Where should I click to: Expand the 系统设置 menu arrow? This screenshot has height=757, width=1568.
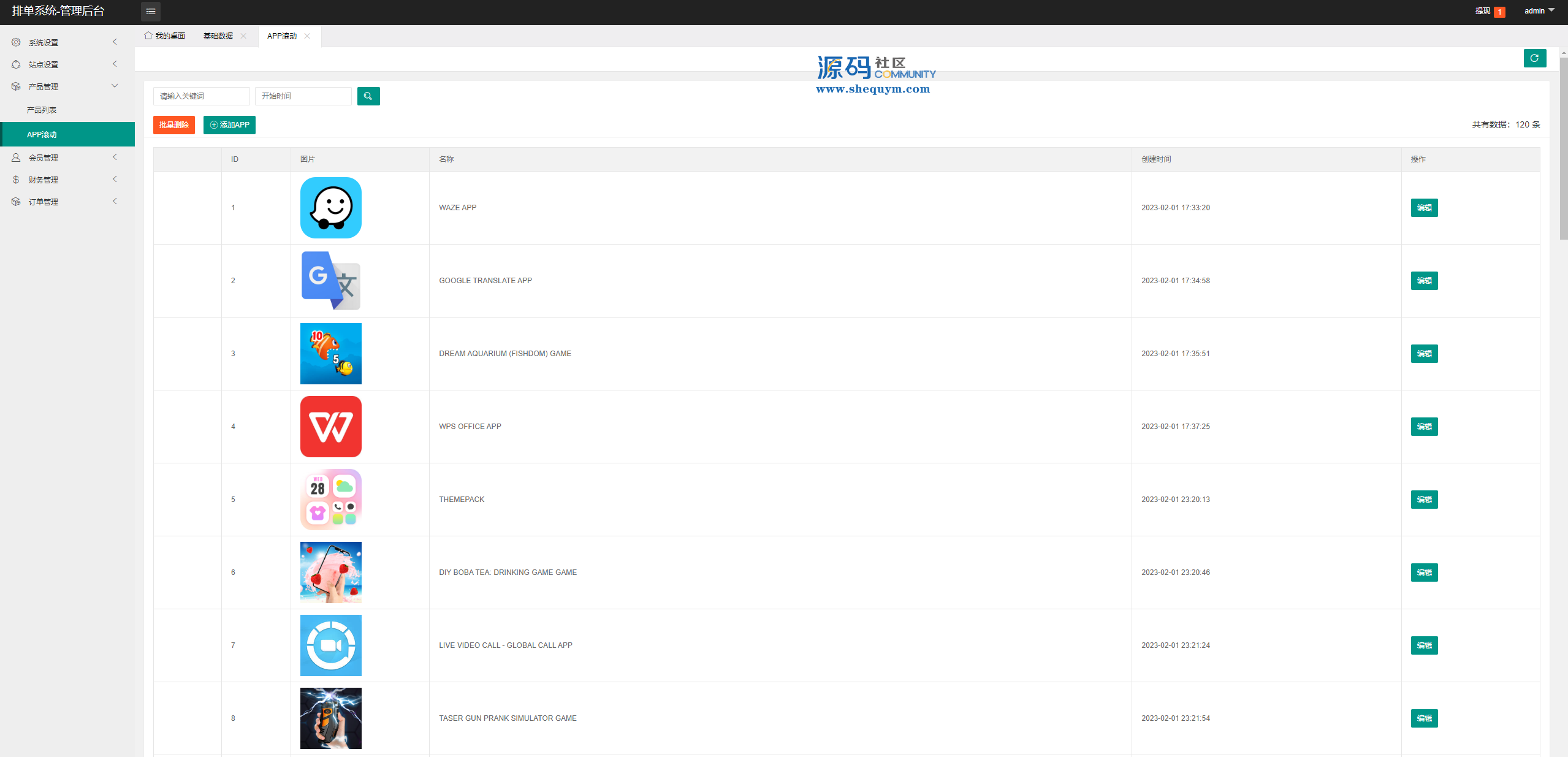[115, 42]
